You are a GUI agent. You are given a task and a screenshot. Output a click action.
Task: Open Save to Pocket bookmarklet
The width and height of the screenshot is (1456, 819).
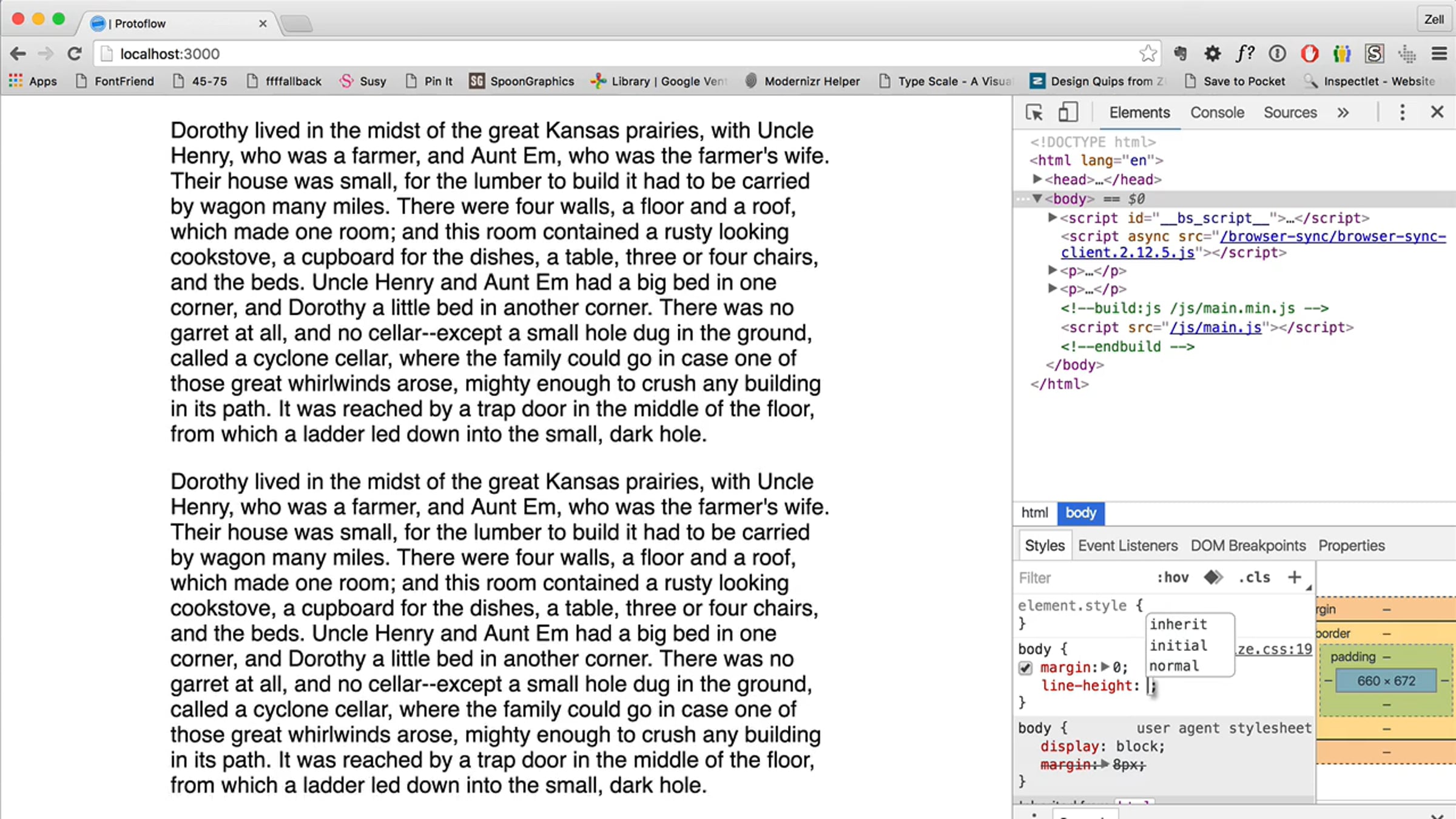point(1235,81)
